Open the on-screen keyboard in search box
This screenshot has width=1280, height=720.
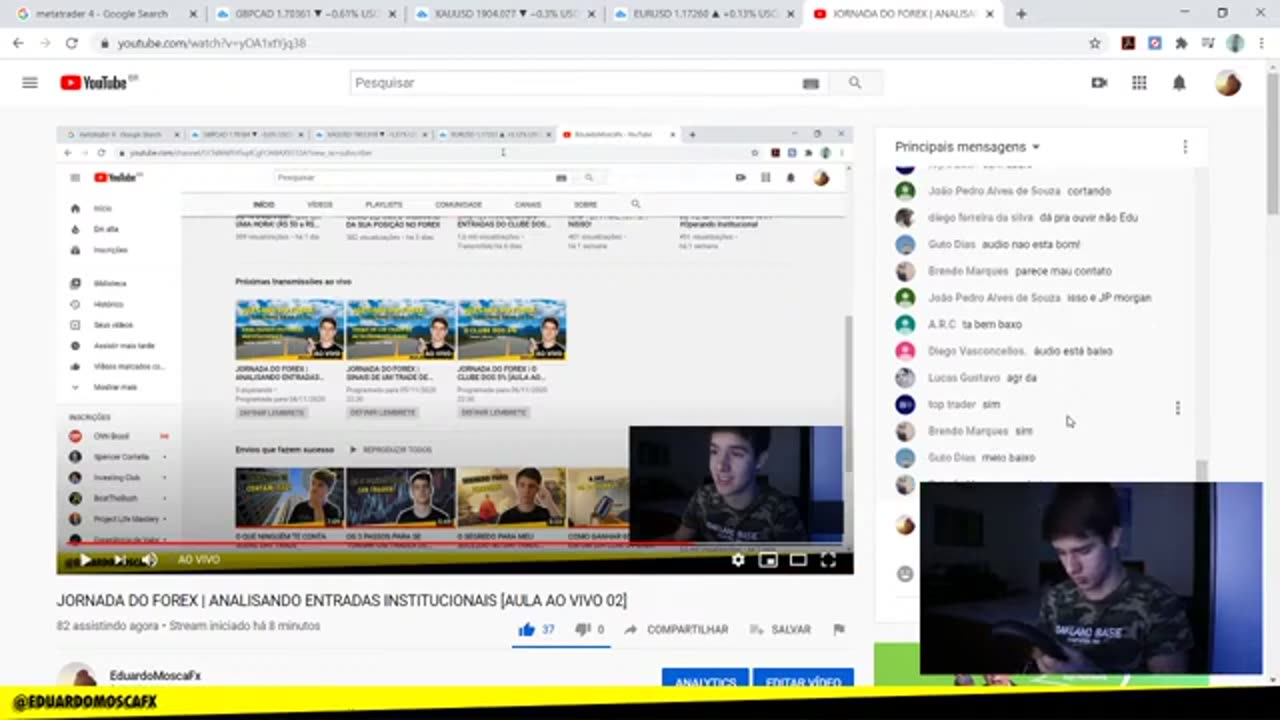[811, 83]
